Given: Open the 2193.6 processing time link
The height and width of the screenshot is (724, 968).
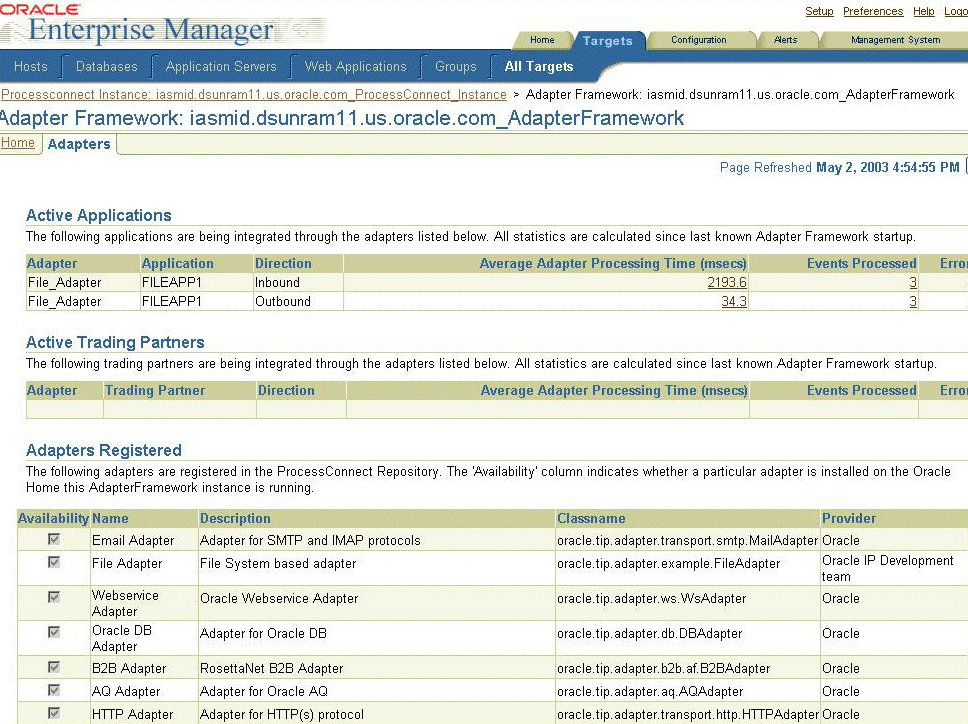Looking at the screenshot, I should 727,282.
